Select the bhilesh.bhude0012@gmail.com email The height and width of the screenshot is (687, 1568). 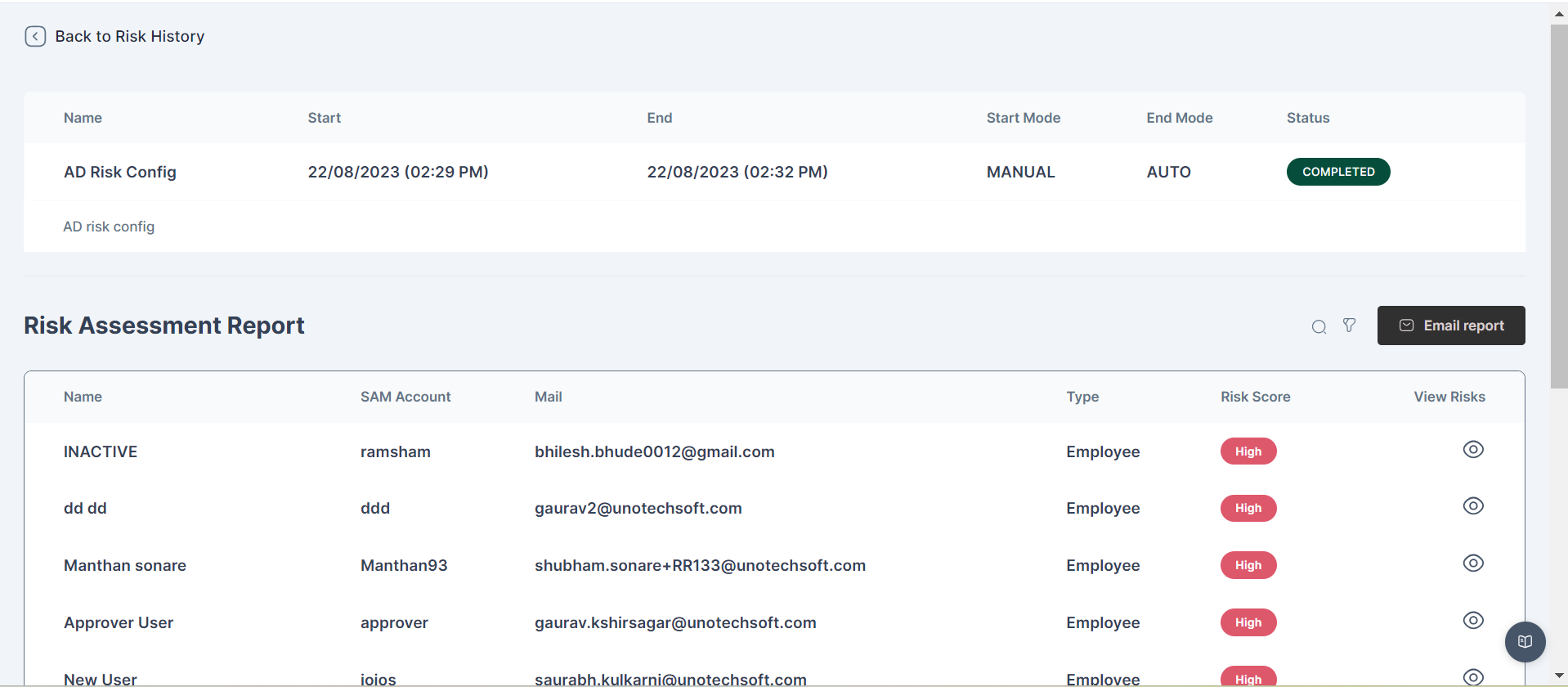[654, 451]
